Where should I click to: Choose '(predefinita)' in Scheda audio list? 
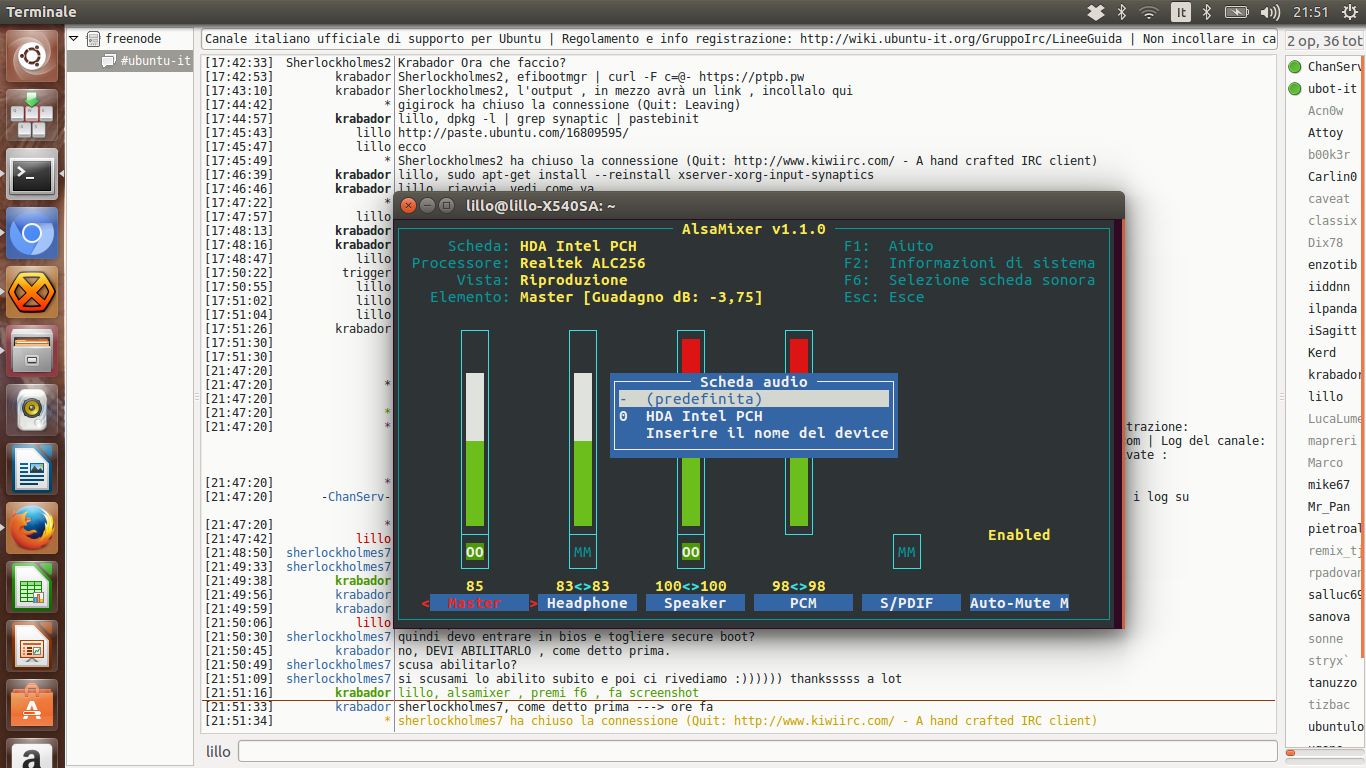click(753, 399)
